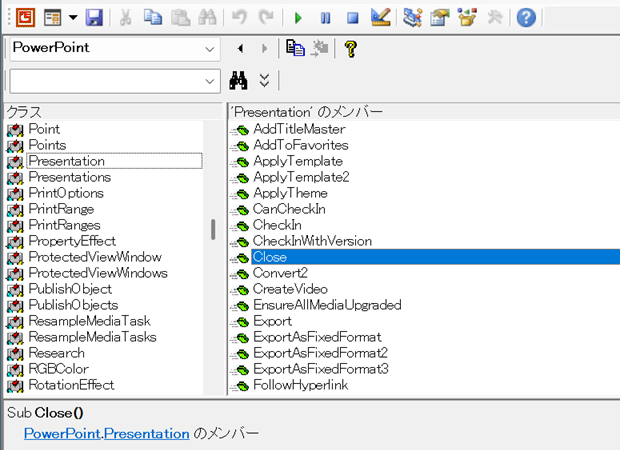620x450 pixels.
Task: Open the Project Explorer icon
Action: (412, 17)
